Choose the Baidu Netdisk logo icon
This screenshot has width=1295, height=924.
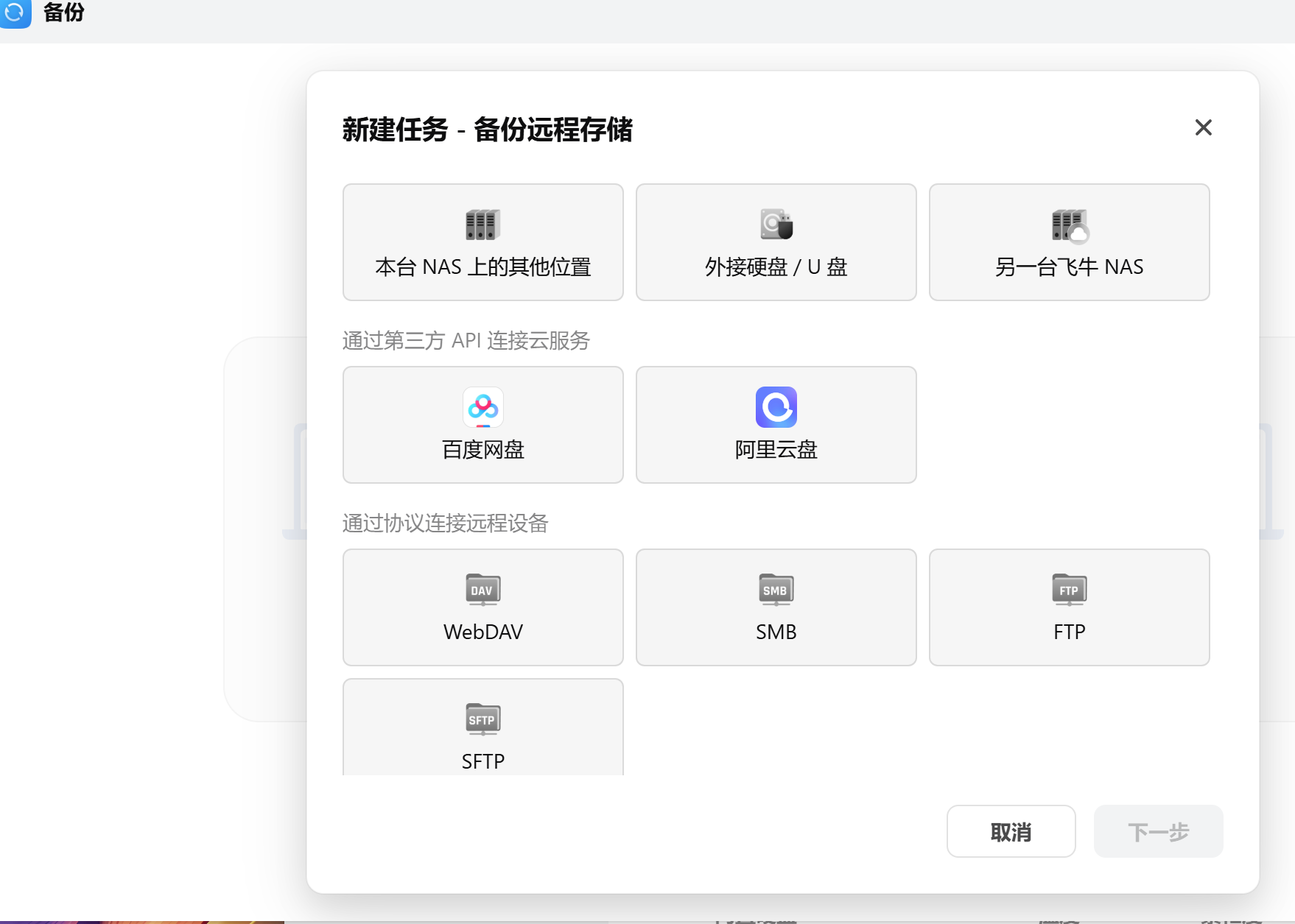tap(482, 407)
